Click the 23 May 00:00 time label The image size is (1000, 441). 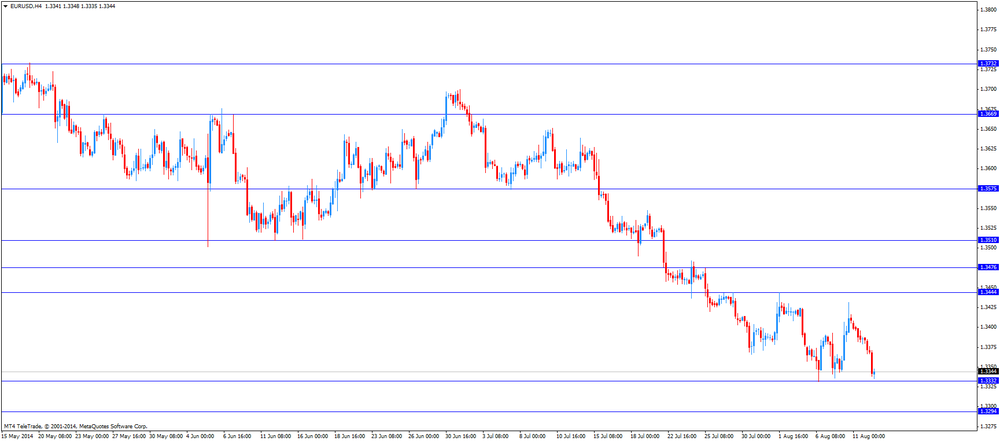pos(91,437)
